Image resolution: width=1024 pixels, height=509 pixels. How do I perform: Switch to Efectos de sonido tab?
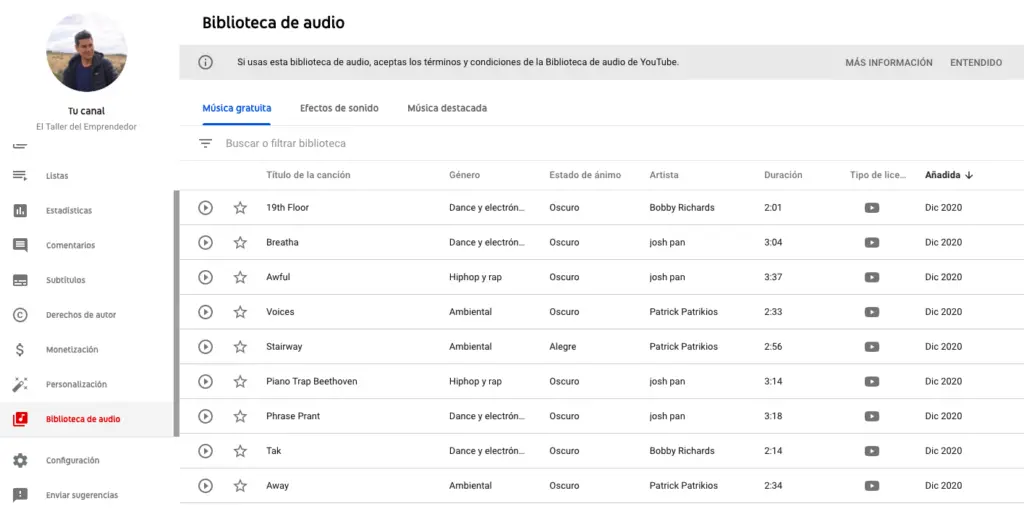(339, 108)
